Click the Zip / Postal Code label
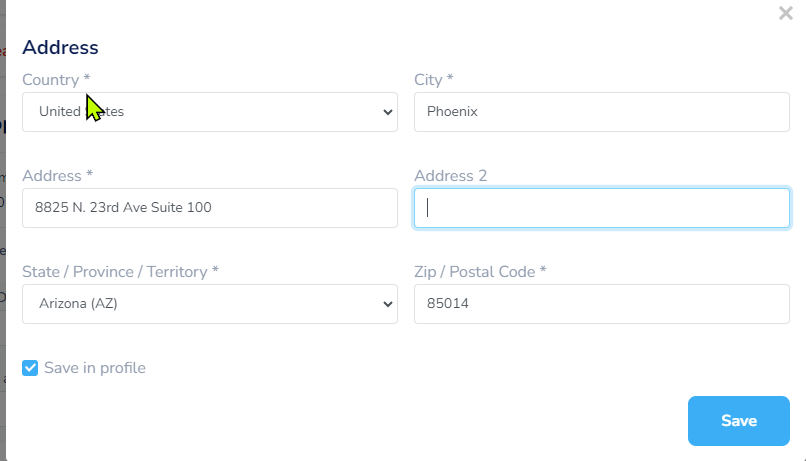The width and height of the screenshot is (806, 461). point(475,272)
